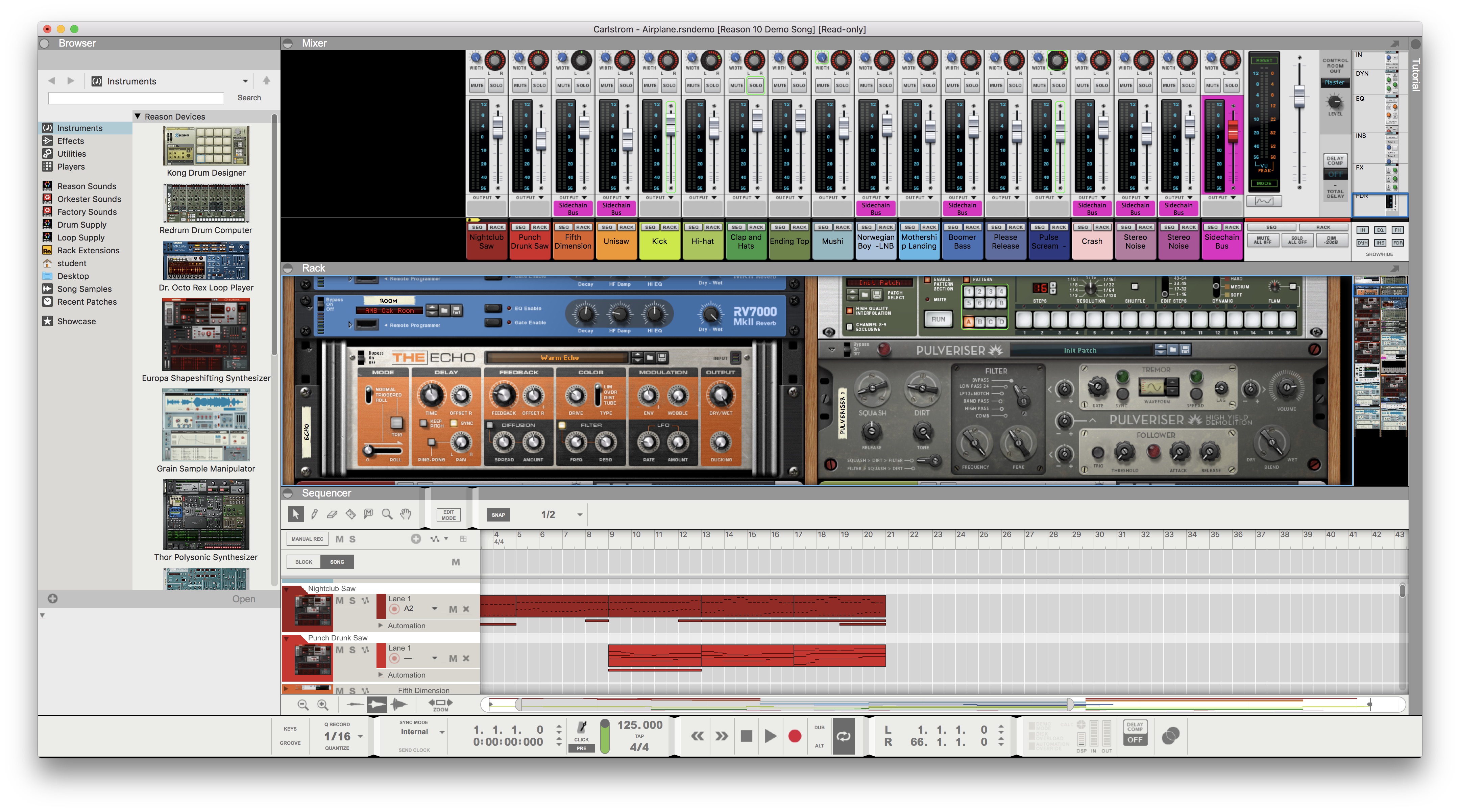Click the Browser search input field
Image resolution: width=1460 pixels, height=812 pixels.
[x=136, y=98]
